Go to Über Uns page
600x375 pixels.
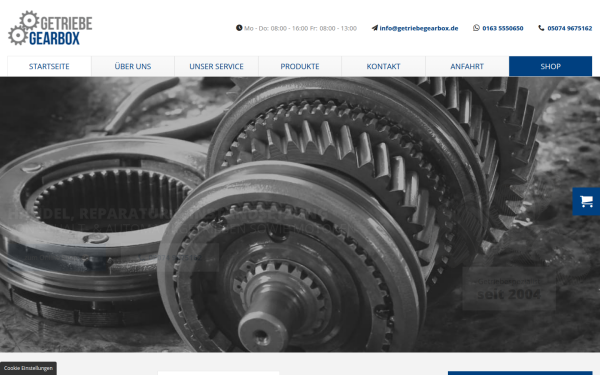[x=133, y=66]
